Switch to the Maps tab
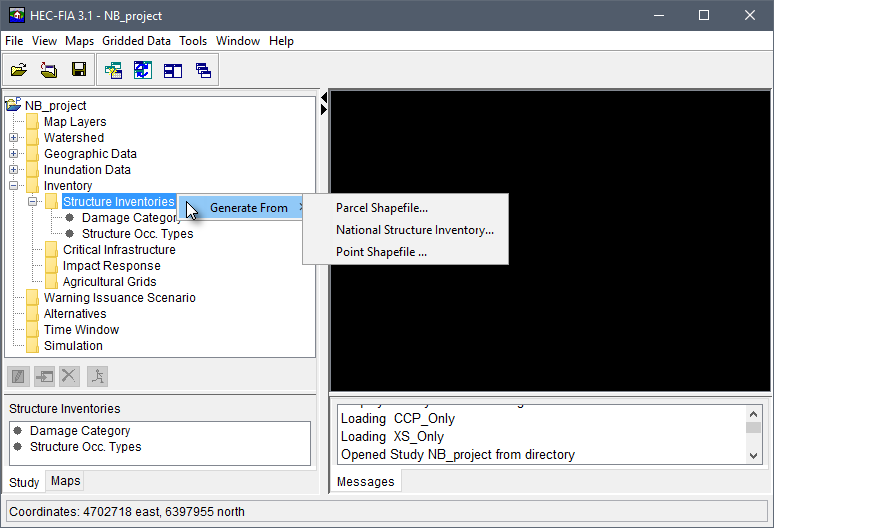Image resolution: width=891 pixels, height=528 pixels. point(65,481)
